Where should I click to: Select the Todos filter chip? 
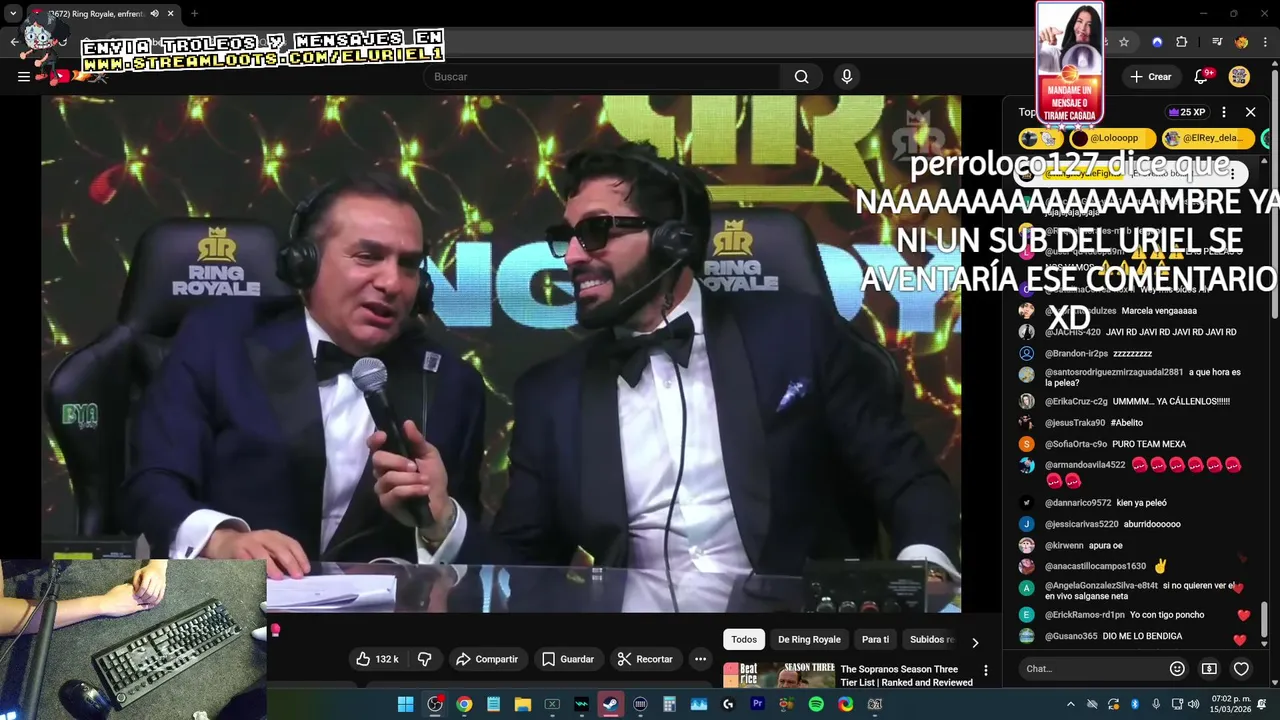click(744, 640)
